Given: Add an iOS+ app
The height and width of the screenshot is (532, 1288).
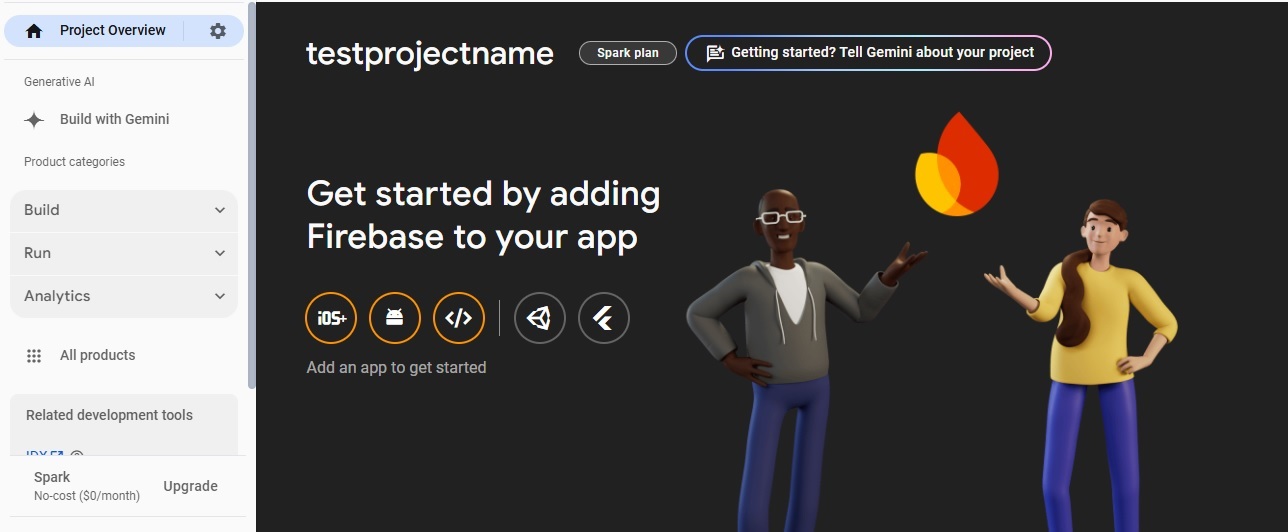Looking at the screenshot, I should click(331, 318).
